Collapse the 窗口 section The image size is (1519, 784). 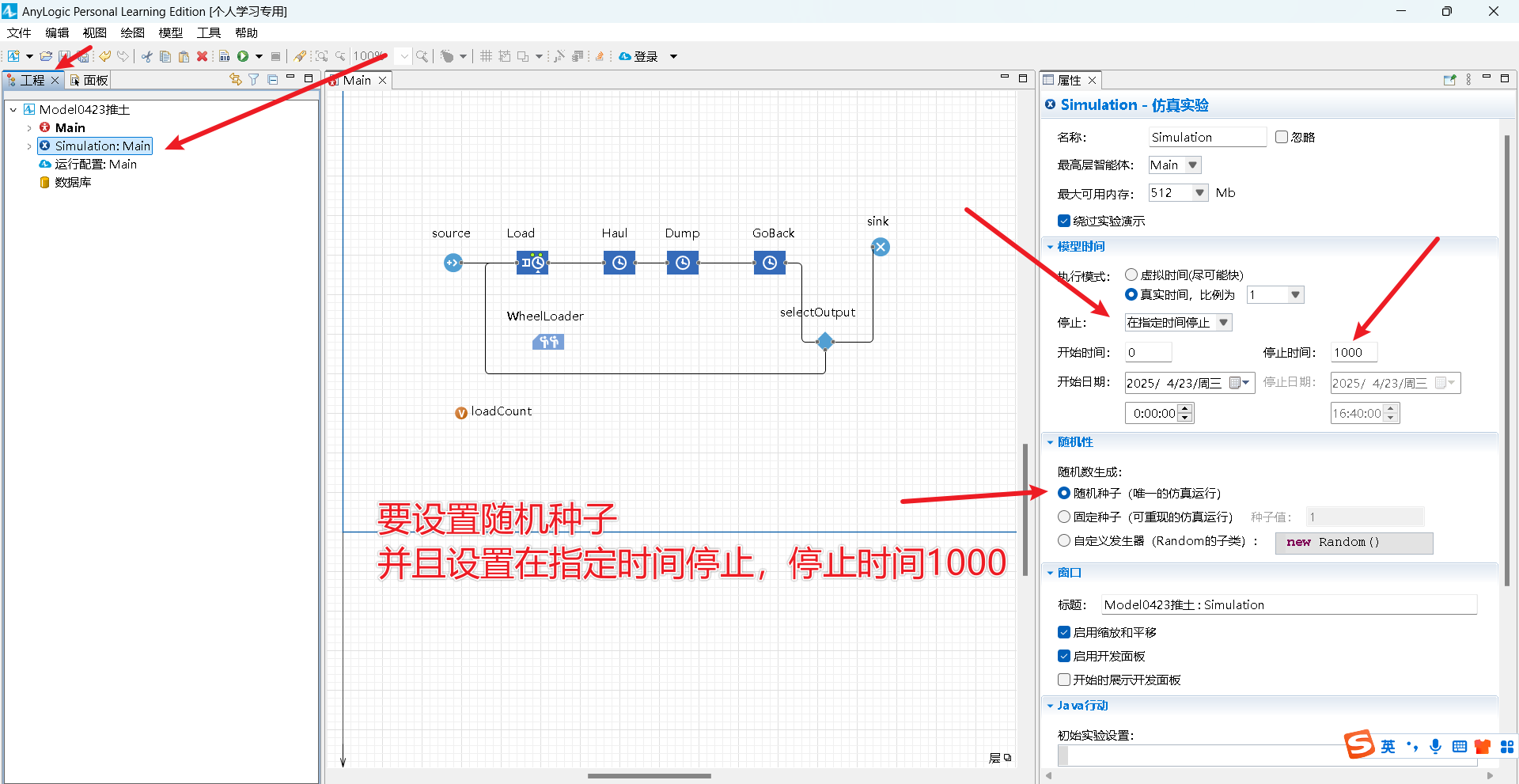tap(1050, 573)
